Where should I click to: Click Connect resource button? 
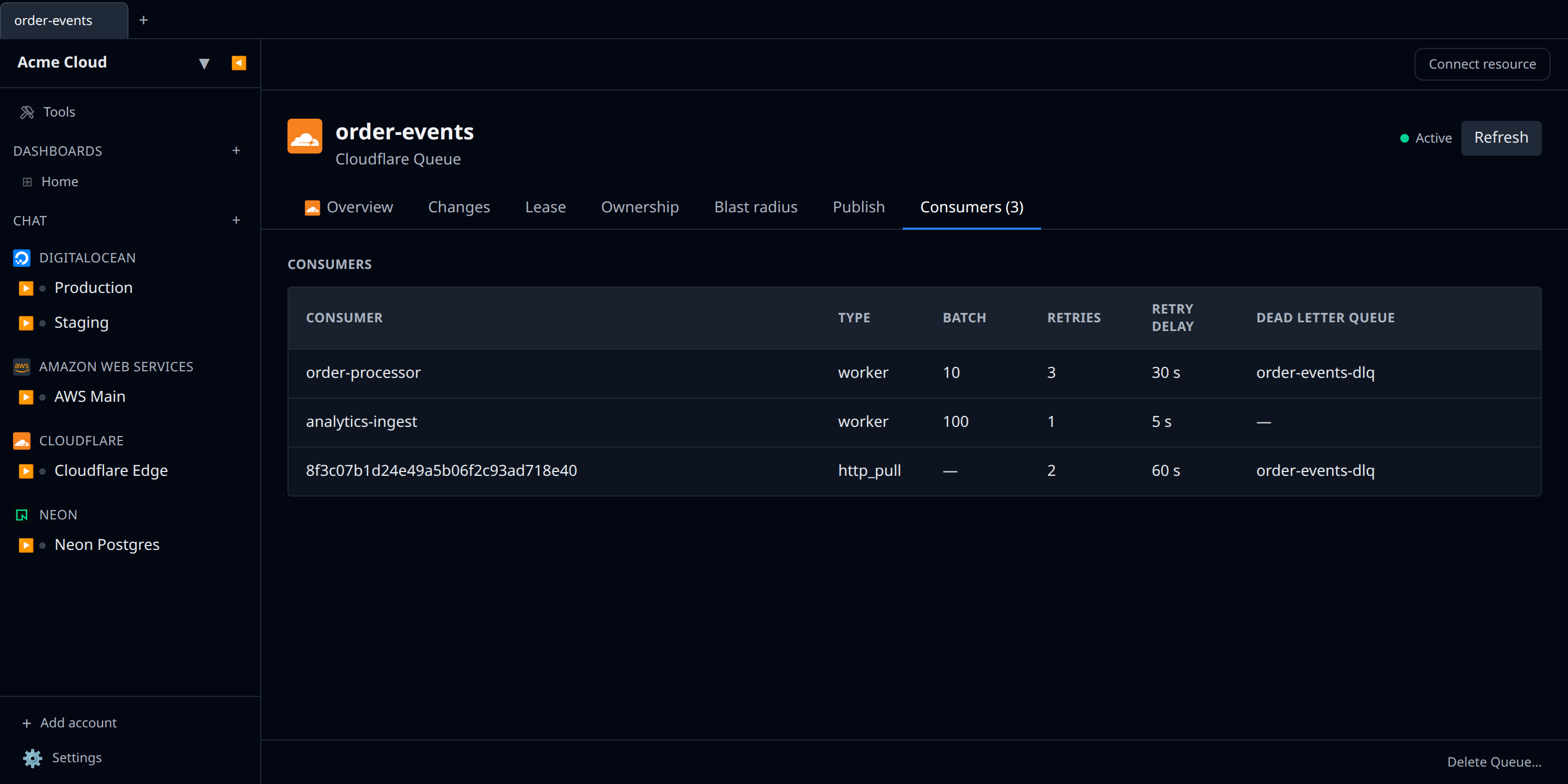(x=1481, y=64)
